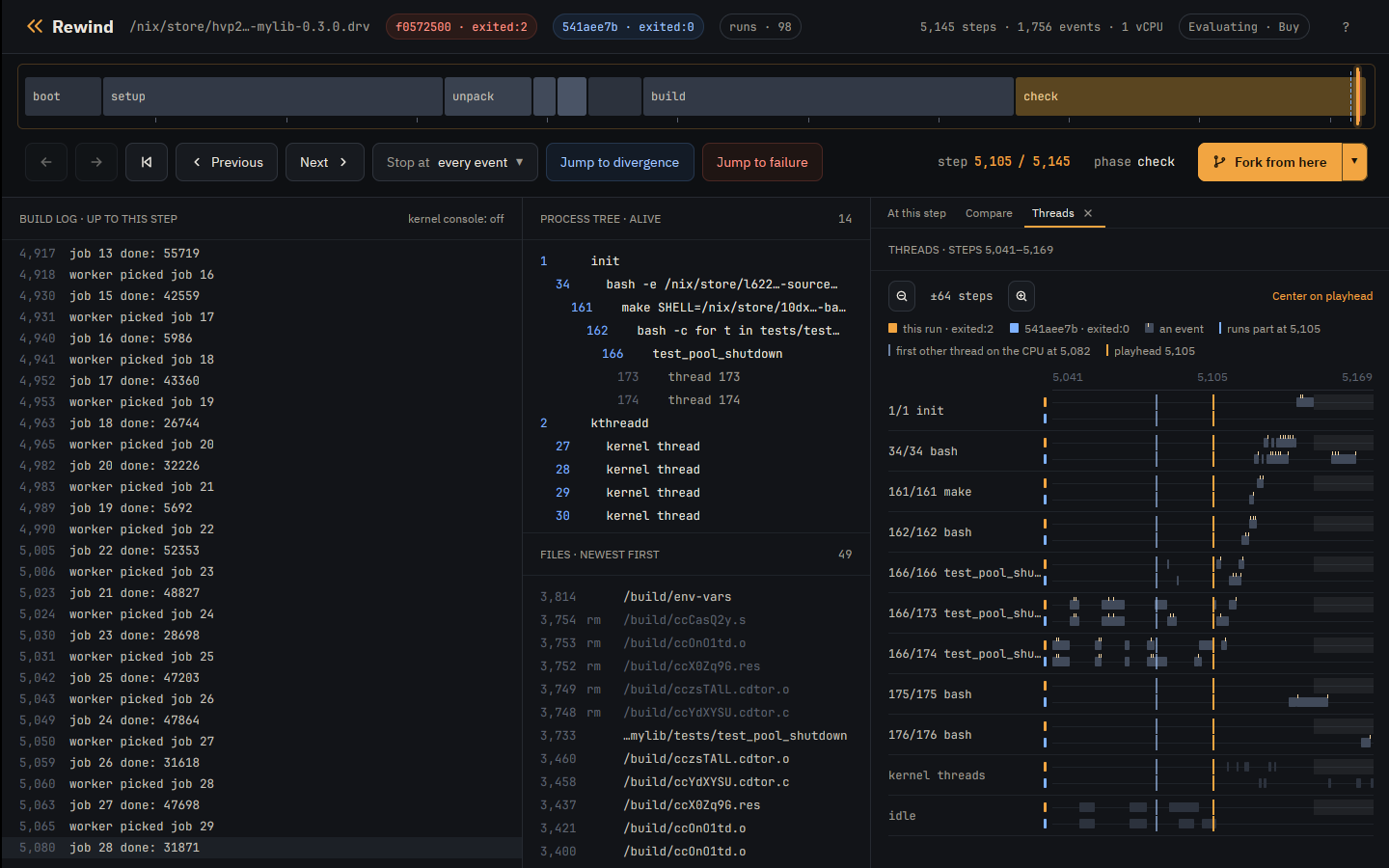This screenshot has width=1389, height=868.
Task: Switch to the At this step tab
Action: 916,213
